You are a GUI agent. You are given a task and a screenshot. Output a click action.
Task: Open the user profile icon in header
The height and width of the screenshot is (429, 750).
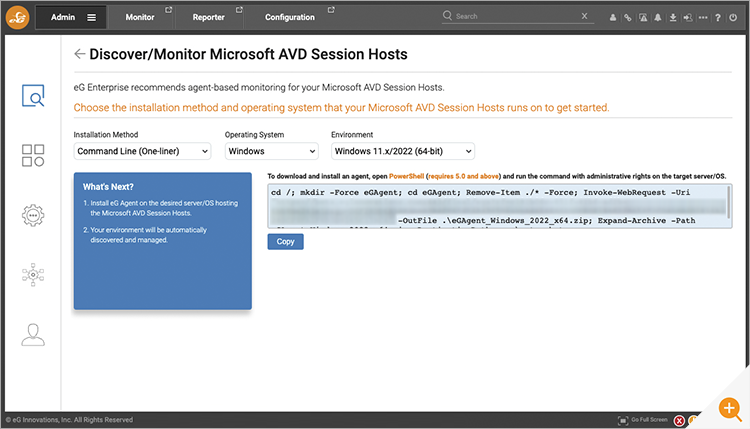(x=613, y=18)
